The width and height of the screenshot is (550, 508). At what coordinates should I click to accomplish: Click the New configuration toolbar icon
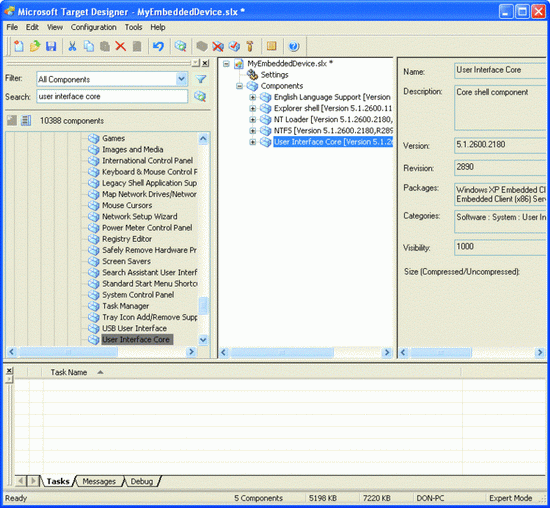click(x=19, y=46)
